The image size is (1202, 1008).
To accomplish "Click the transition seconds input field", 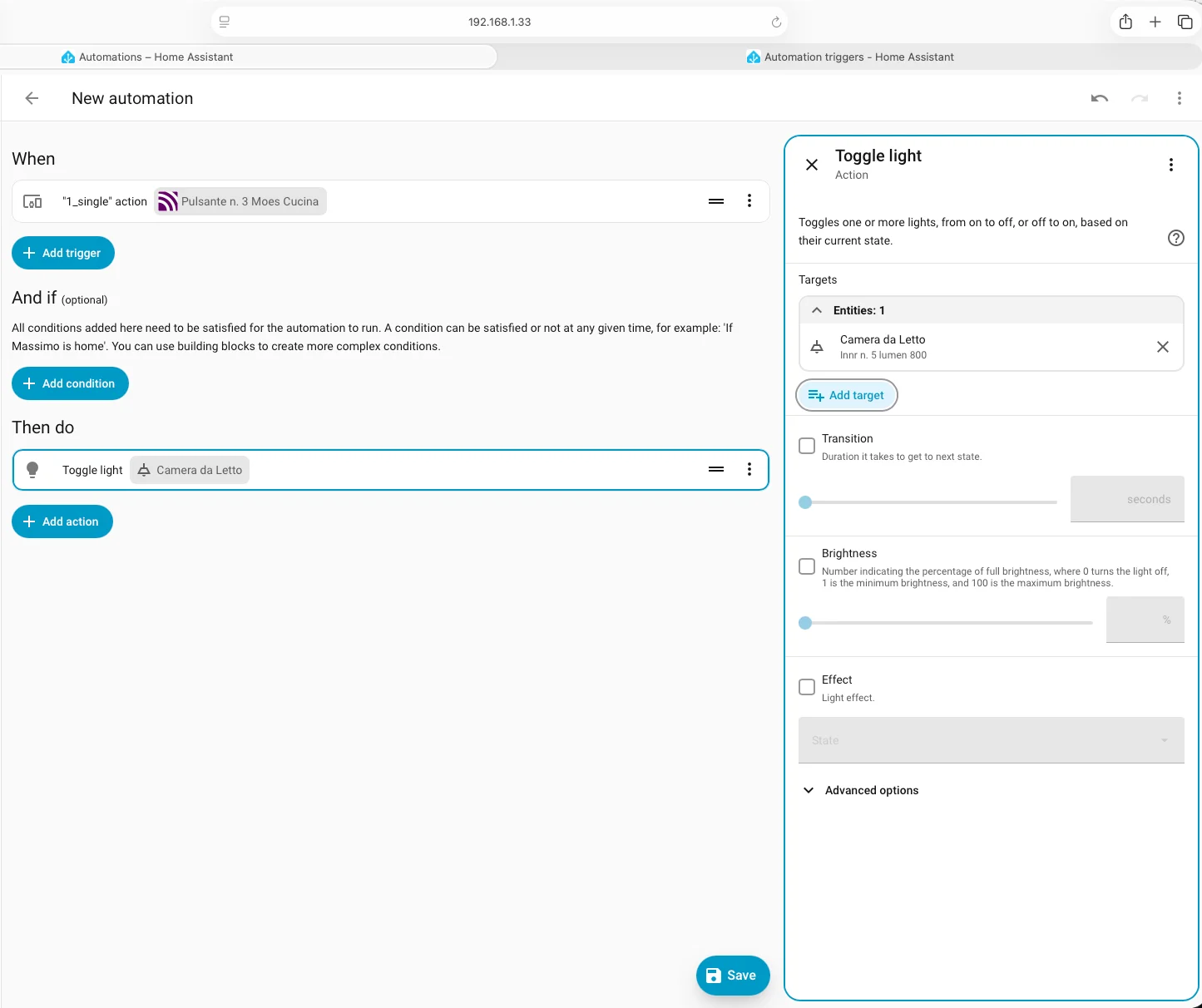I will pos(1127,499).
